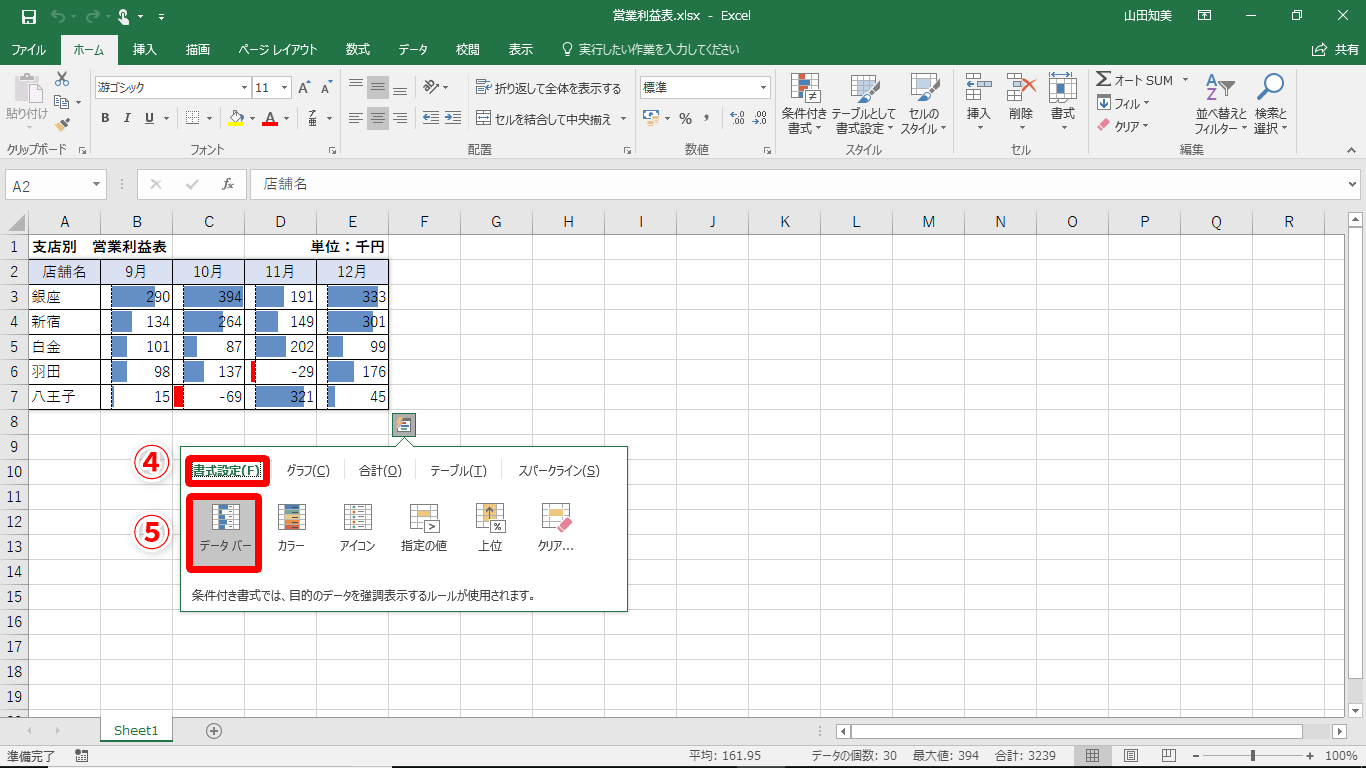Switch to the Insert ribbon tab
Viewport: 1366px width, 768px height.
tap(145, 49)
